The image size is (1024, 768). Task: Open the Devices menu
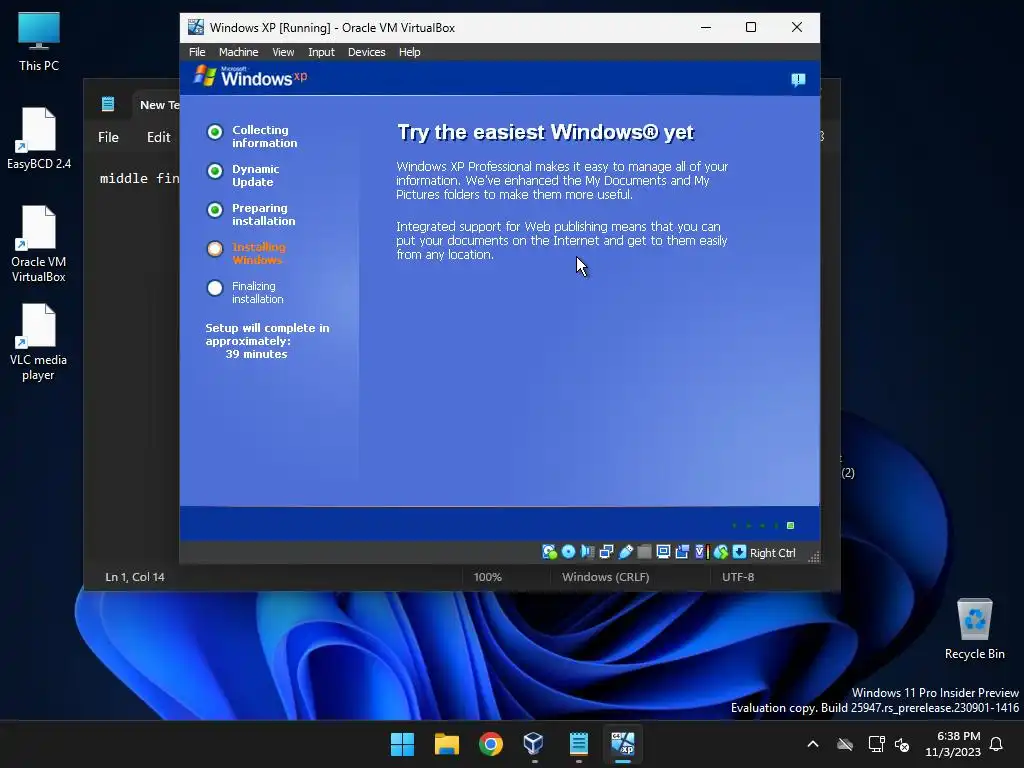click(x=366, y=52)
